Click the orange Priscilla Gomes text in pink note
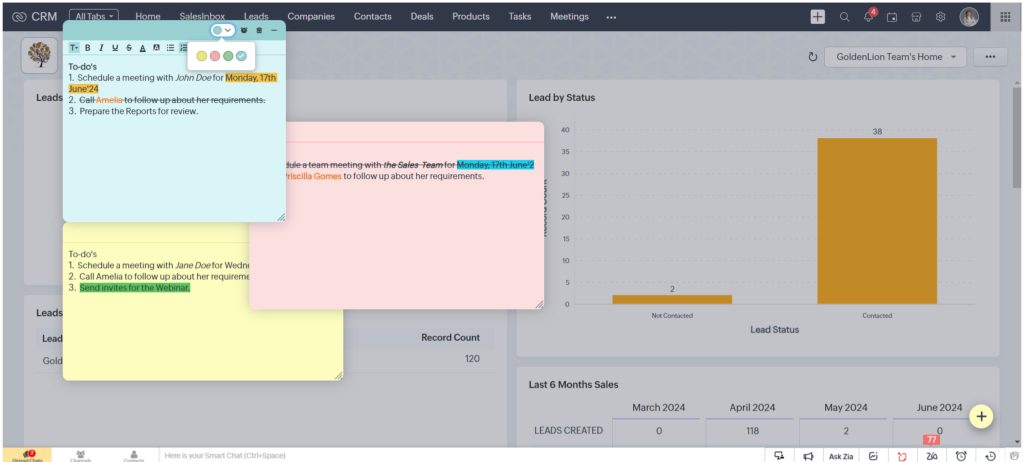 (313, 176)
